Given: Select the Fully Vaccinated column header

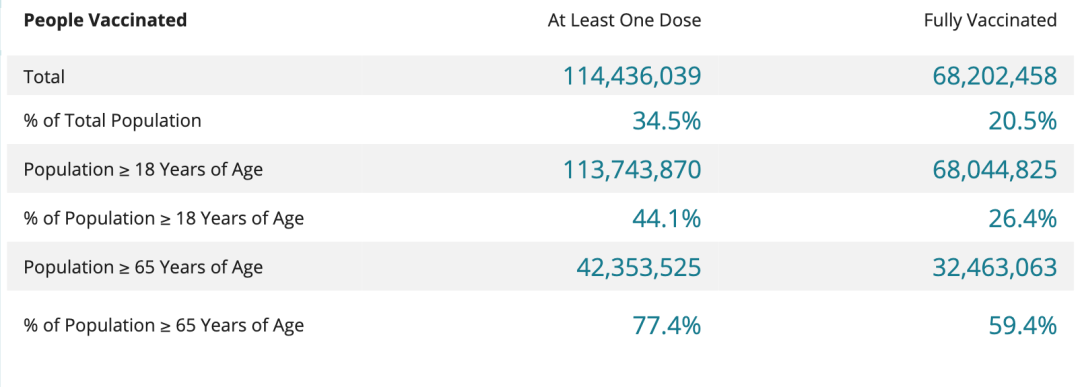Looking at the screenshot, I should pyautogui.click(x=990, y=21).
